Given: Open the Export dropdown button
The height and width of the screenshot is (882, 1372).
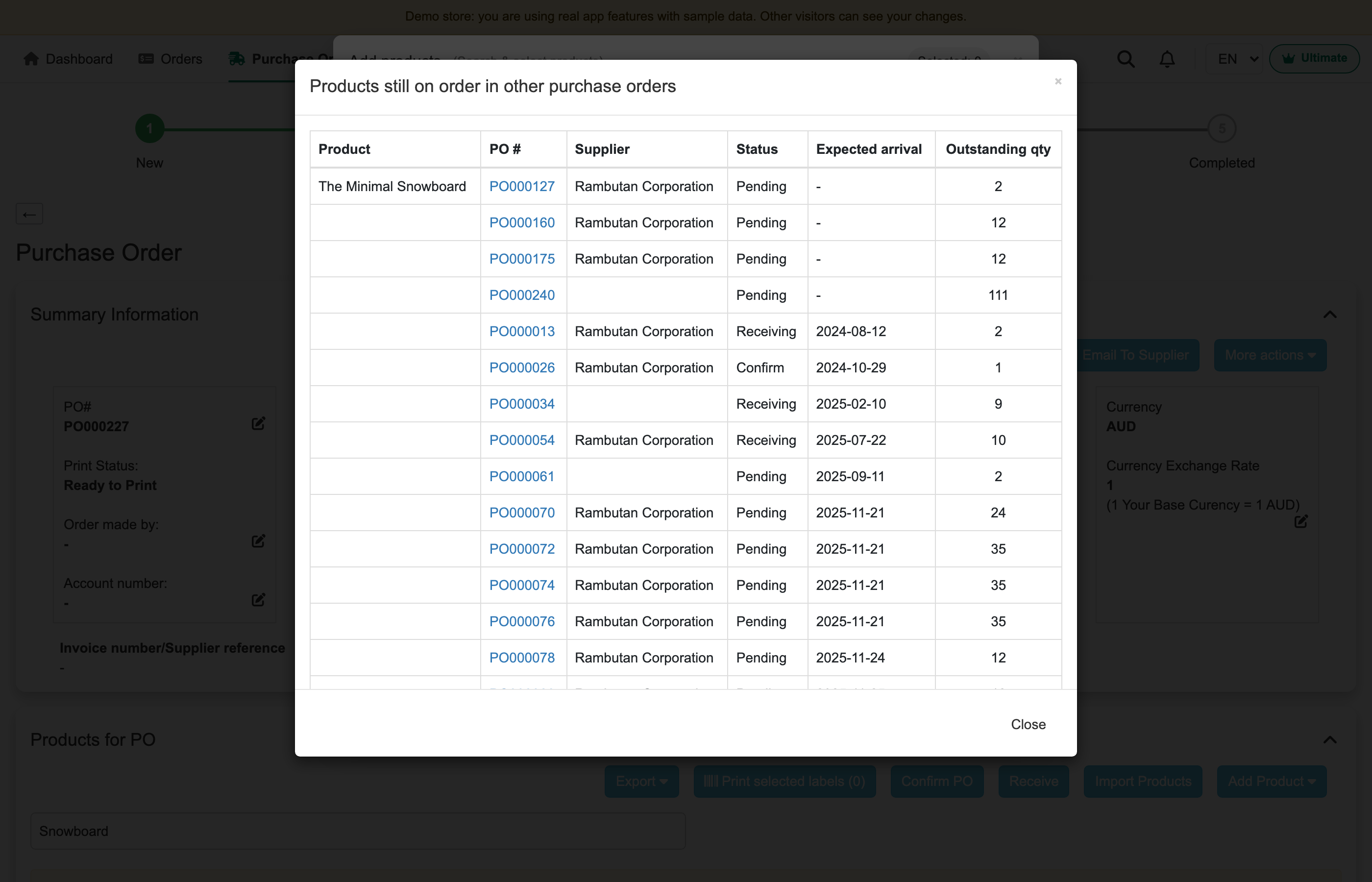Looking at the screenshot, I should click(641, 781).
